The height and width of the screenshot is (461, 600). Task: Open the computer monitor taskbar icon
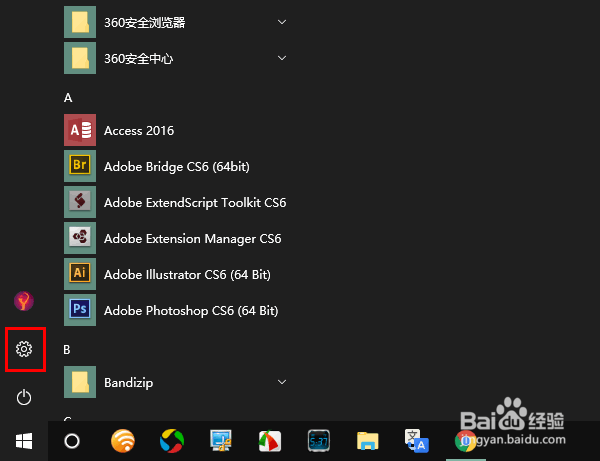point(221,441)
